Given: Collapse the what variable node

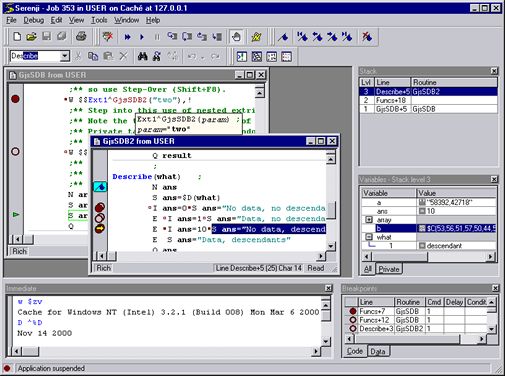Looking at the screenshot, I should coord(369,237).
